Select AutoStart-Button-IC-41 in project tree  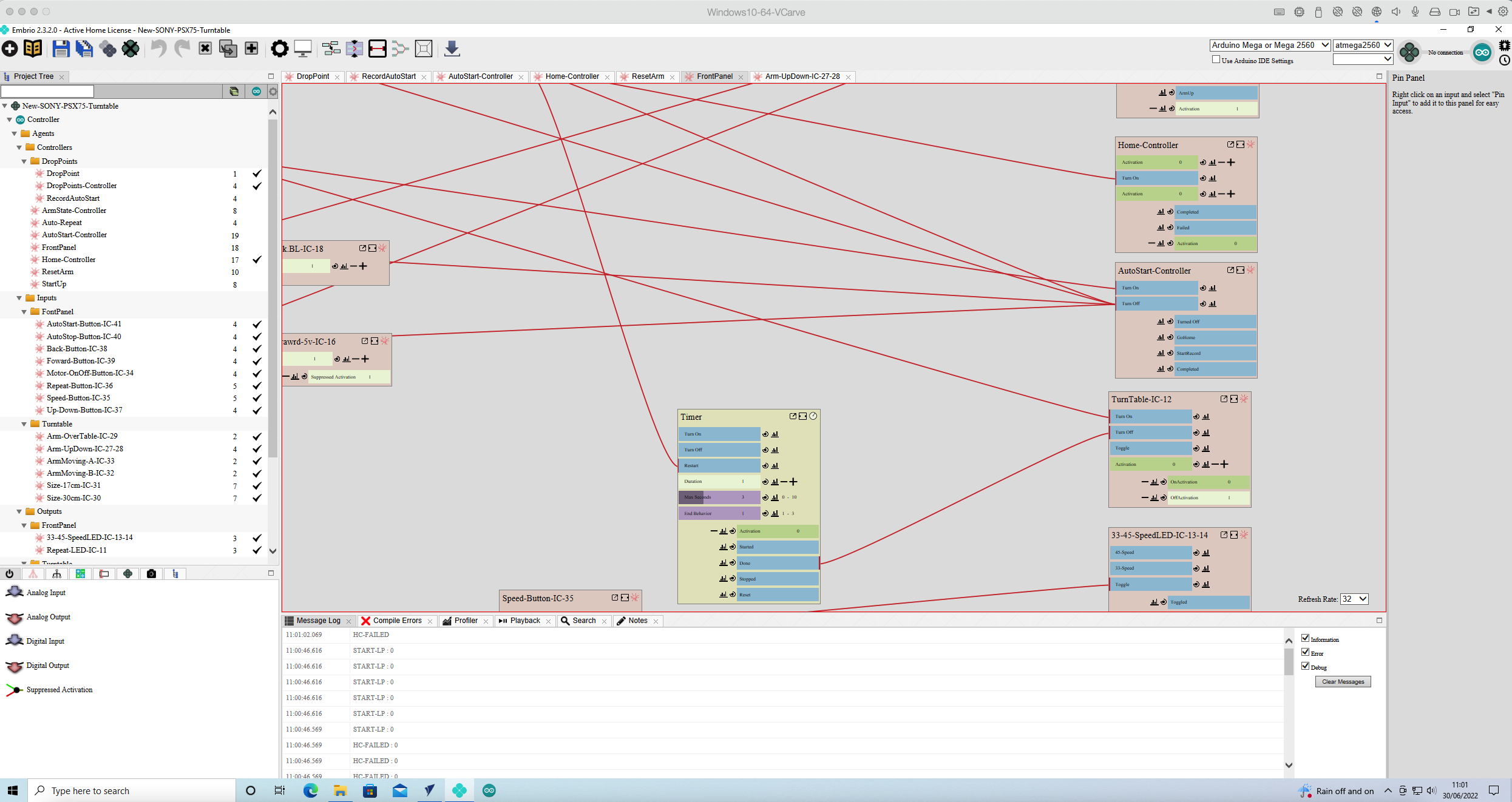(84, 324)
